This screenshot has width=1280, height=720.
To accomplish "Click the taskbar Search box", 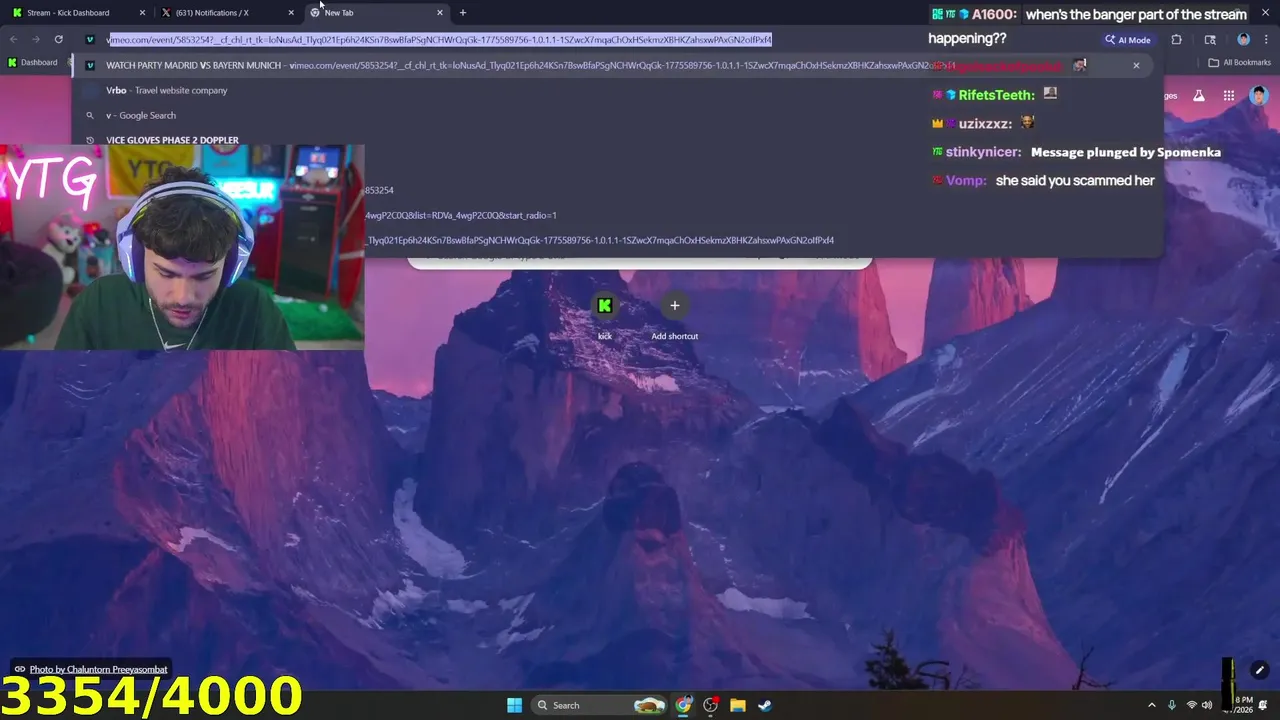I will click(598, 705).
